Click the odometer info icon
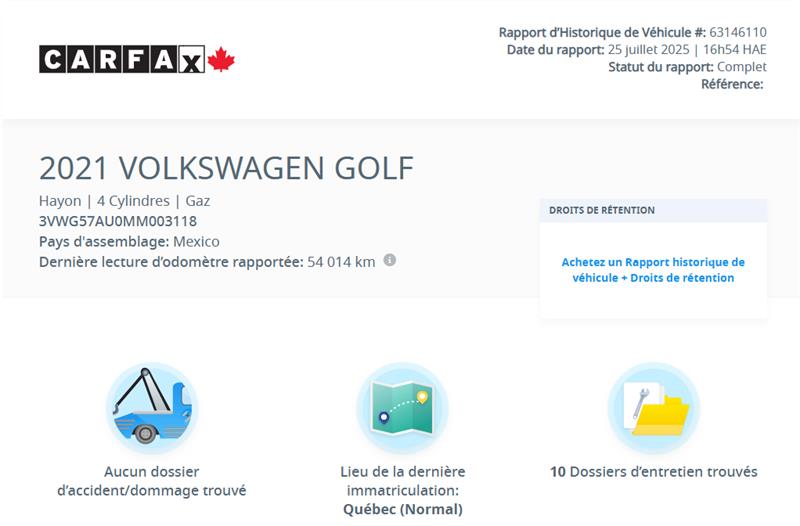The image size is (800, 526). [x=389, y=260]
